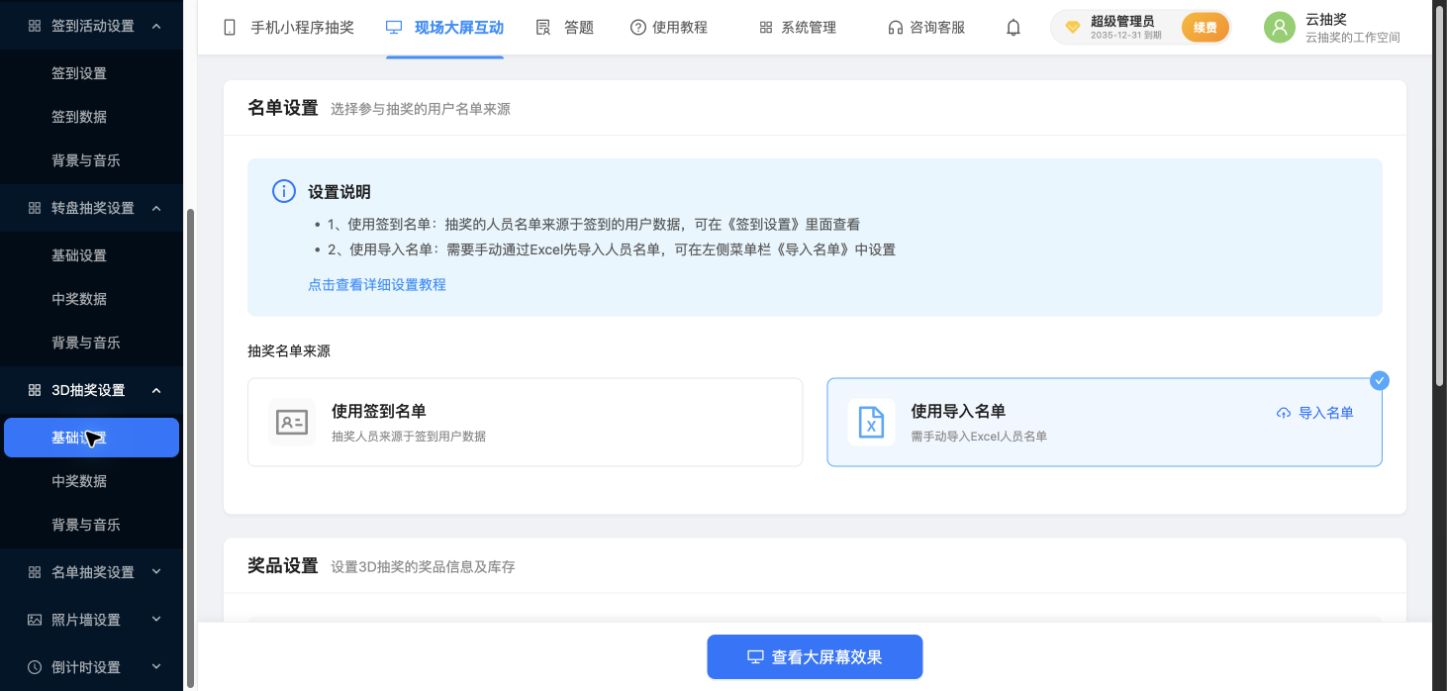Click the grid icon beside 签到活动设置
This screenshot has width=1447, height=691.
click(34, 26)
